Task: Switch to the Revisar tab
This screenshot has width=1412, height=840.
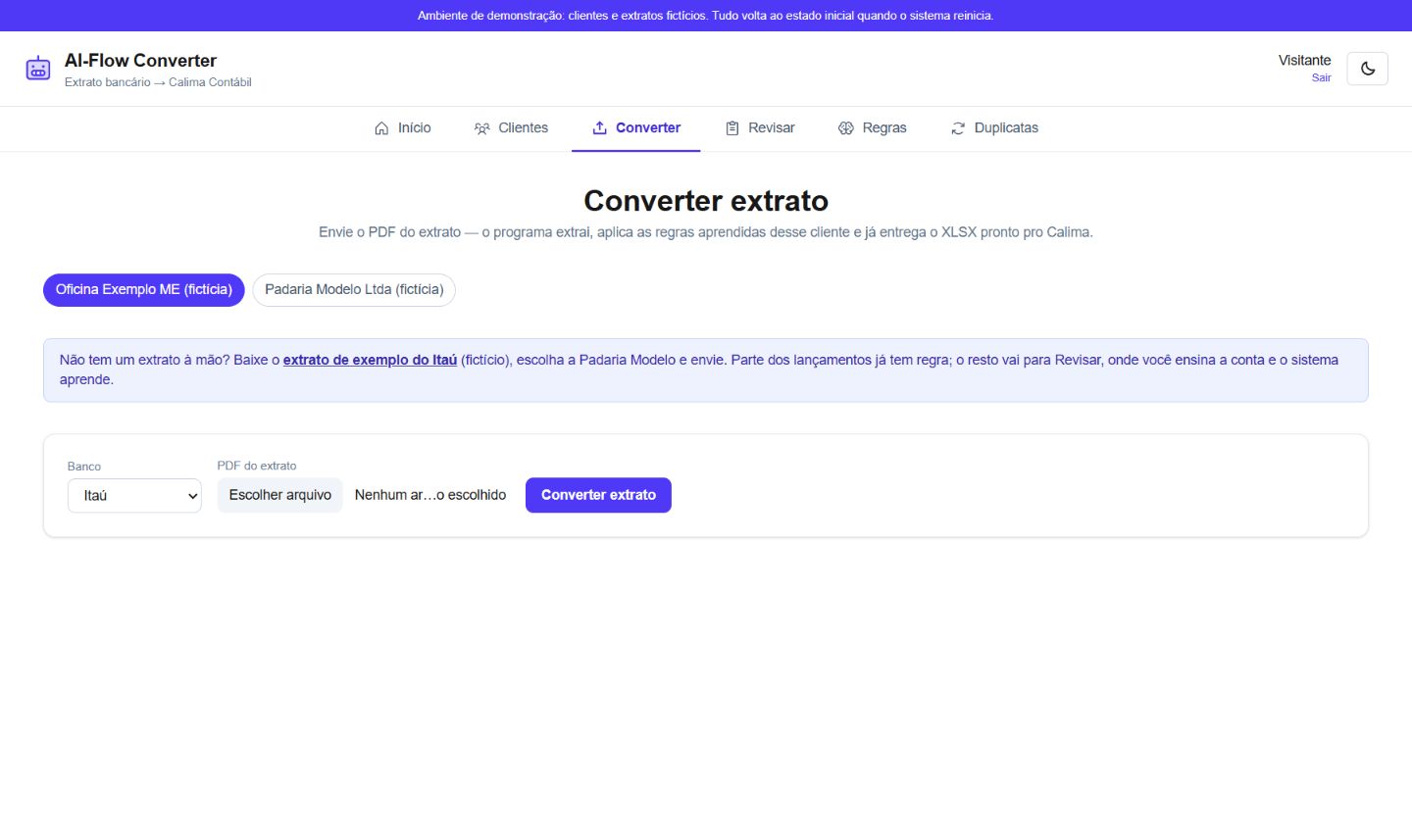Action: click(x=760, y=128)
